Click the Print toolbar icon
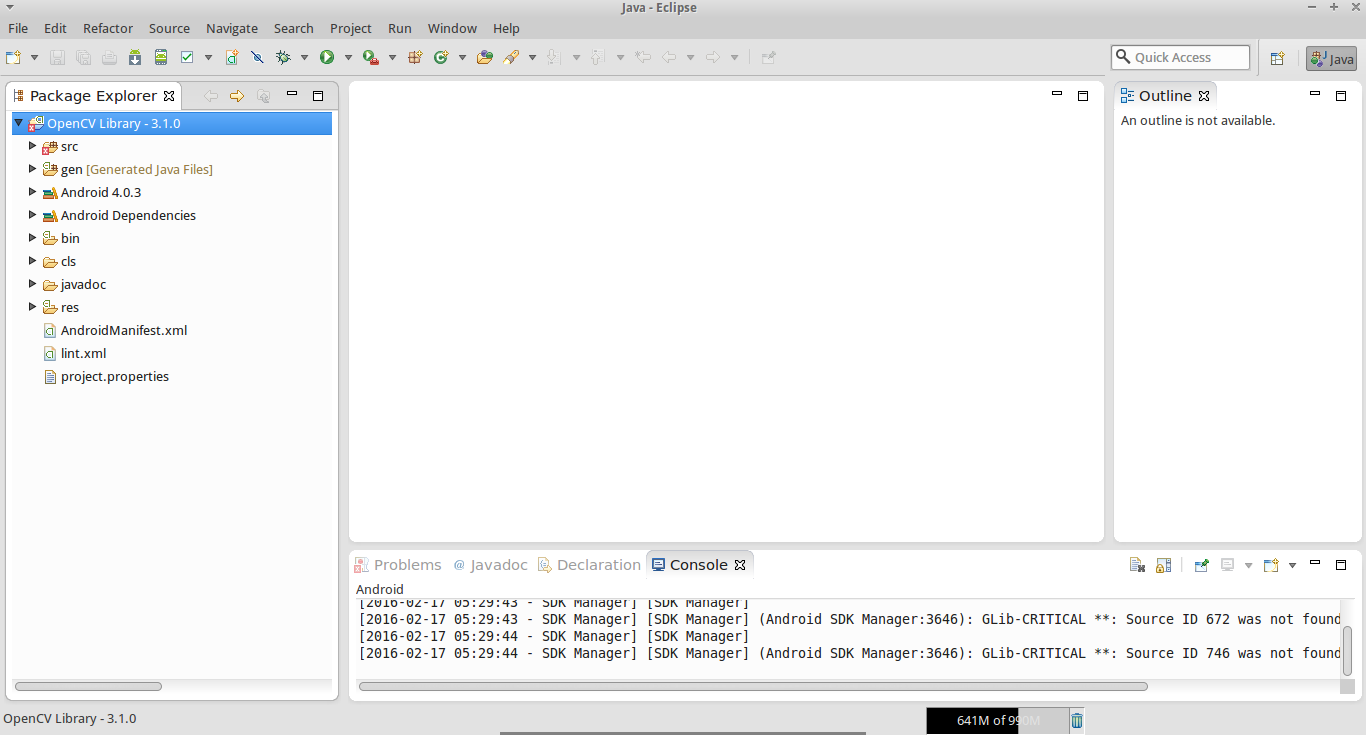Image resolution: width=1366 pixels, height=735 pixels. coord(109,57)
